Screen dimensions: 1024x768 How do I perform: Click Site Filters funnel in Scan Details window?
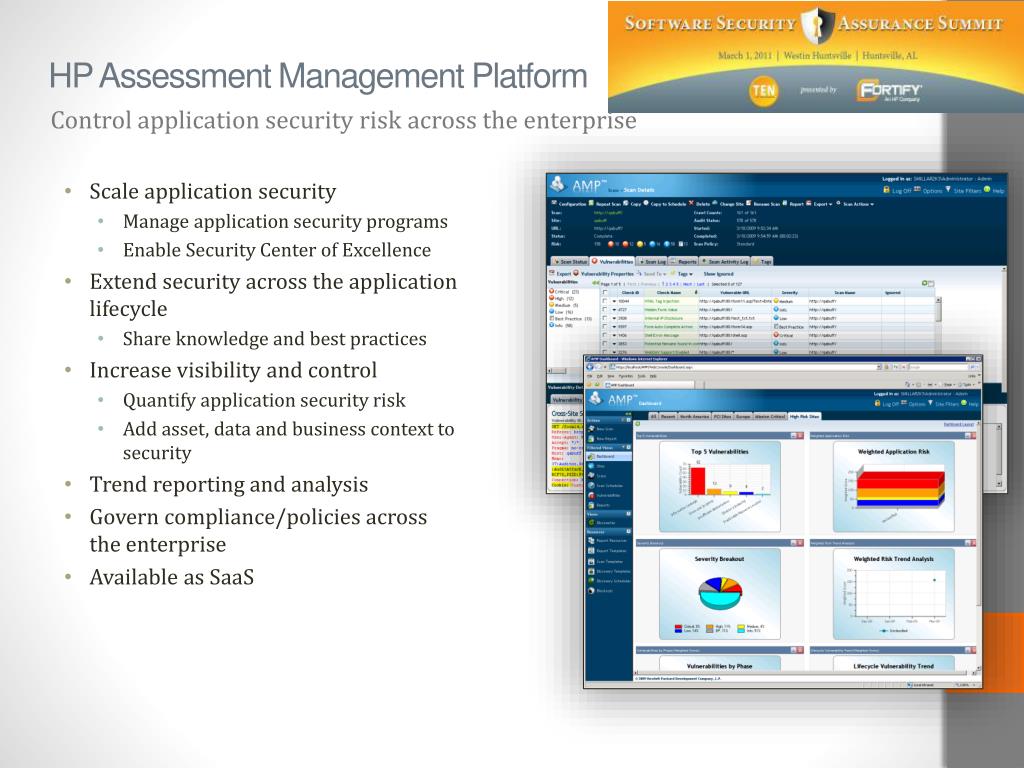pos(948,189)
